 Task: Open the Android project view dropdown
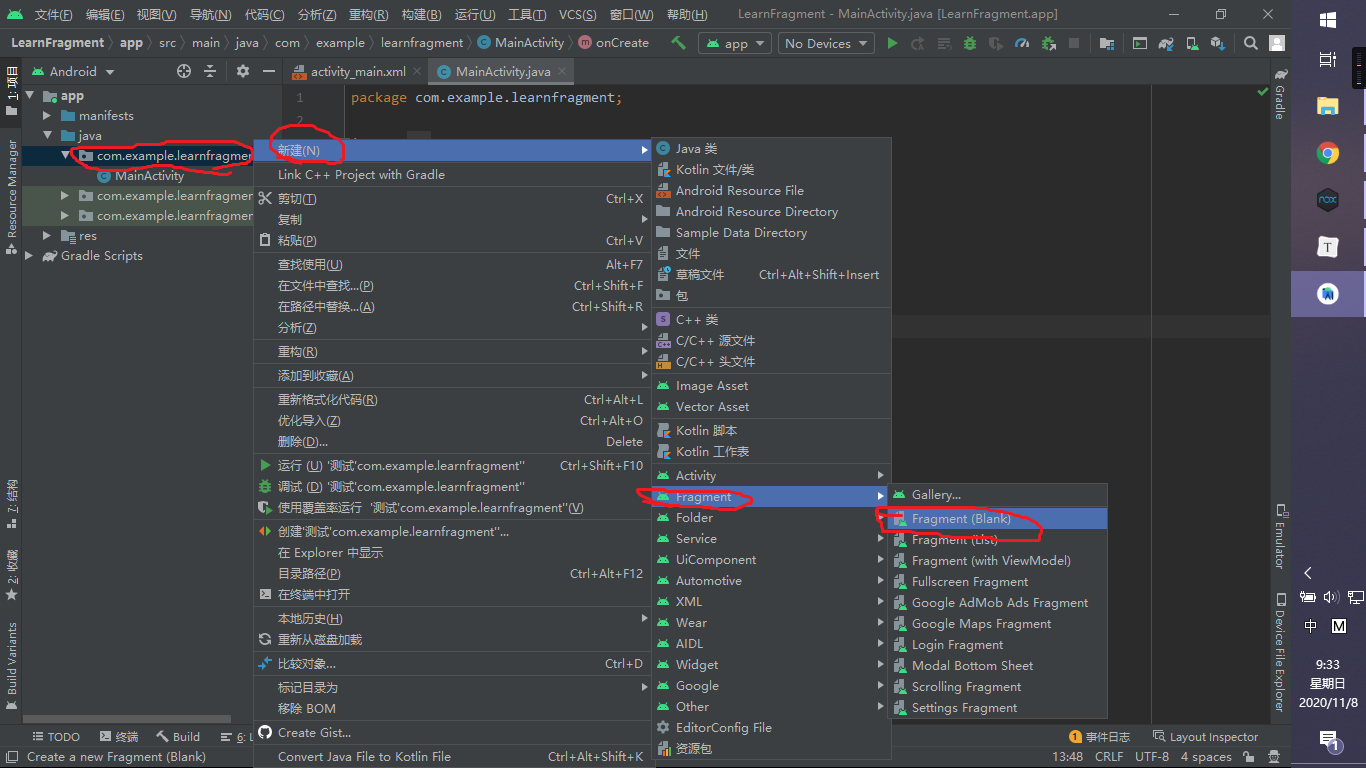coord(73,71)
